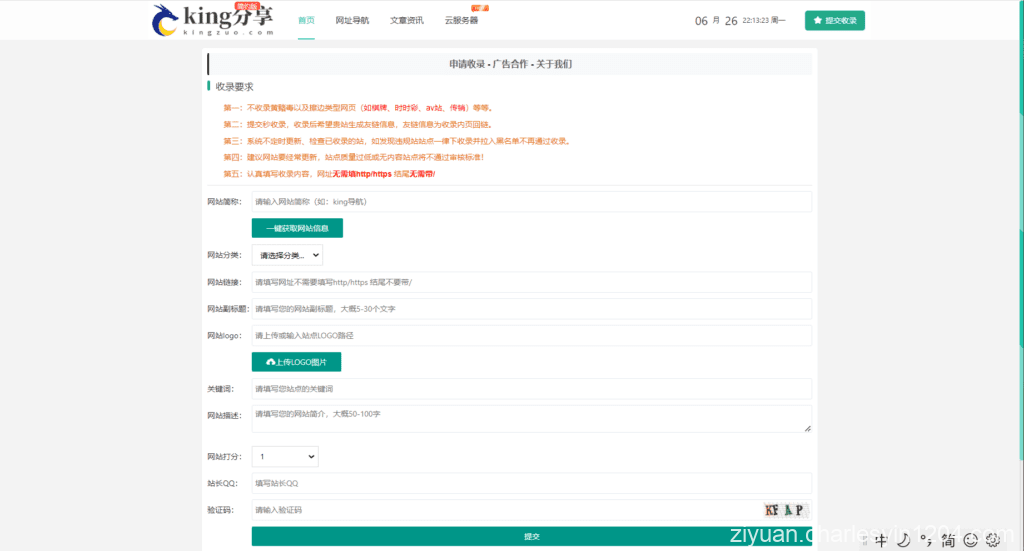This screenshot has width=1024, height=551.
Task: Click the 网站描述 textarea resize handle
Action: 808,428
